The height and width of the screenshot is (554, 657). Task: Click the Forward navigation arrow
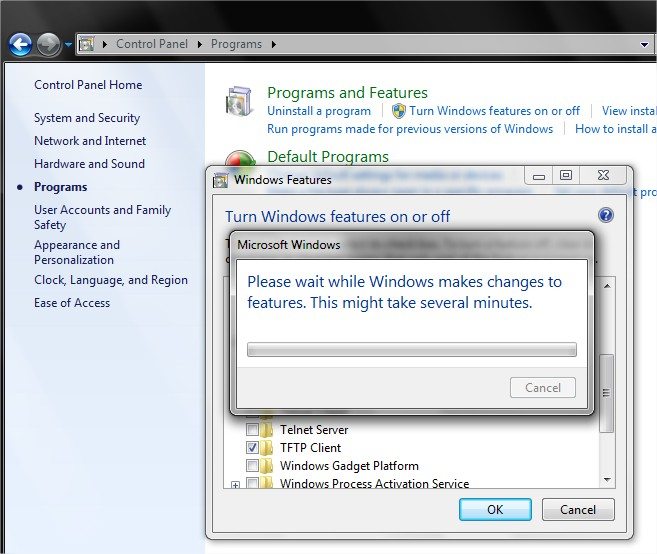48,44
